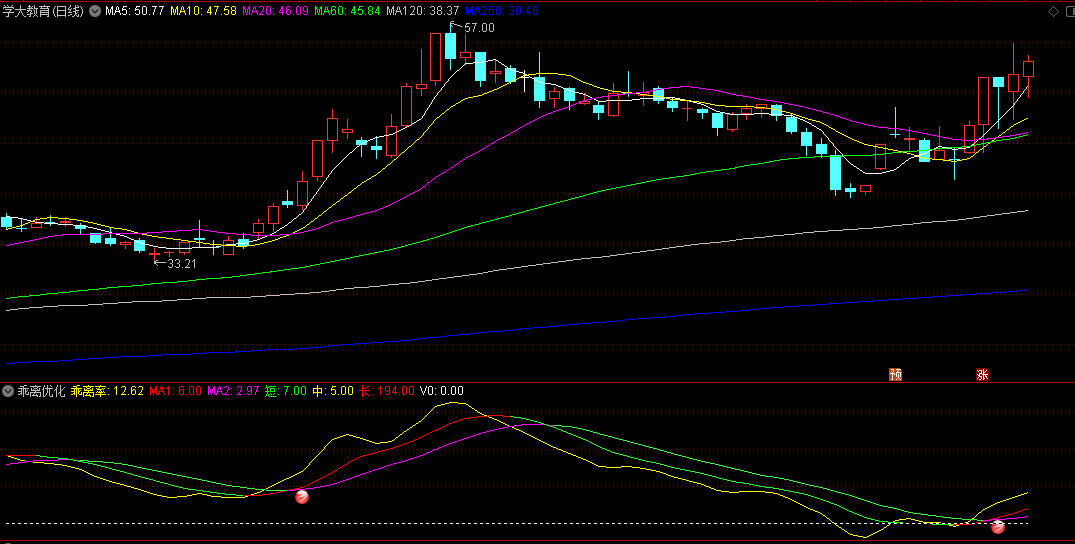This screenshot has height=544, width=1075.
Task: Open dropdown next to 学大教育(日线)
Action: point(94,11)
